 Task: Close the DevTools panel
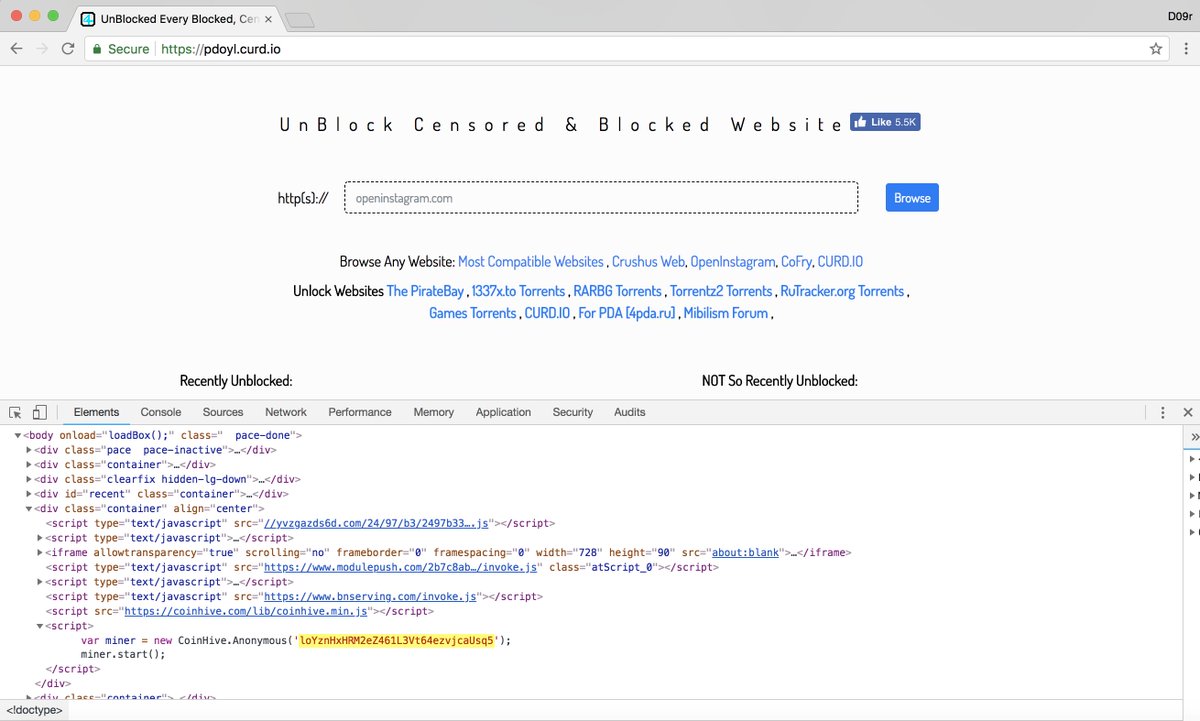point(1188,412)
